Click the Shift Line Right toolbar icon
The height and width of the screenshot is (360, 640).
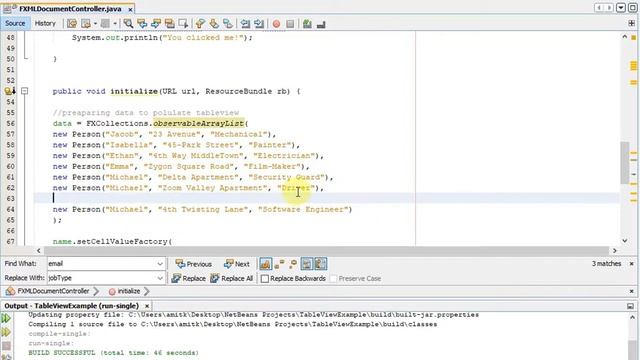pos(259,24)
